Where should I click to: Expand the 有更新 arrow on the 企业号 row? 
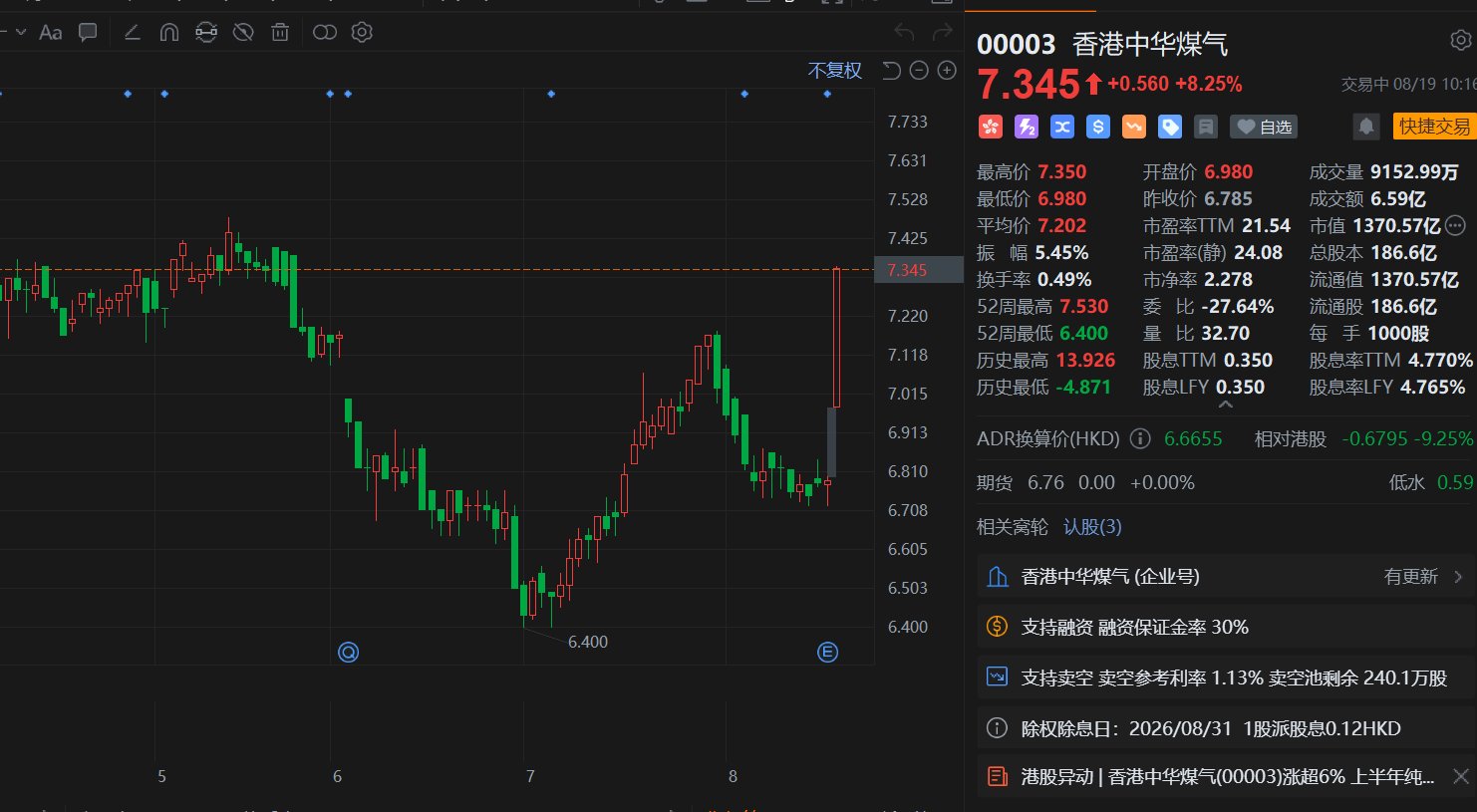click(x=1458, y=576)
